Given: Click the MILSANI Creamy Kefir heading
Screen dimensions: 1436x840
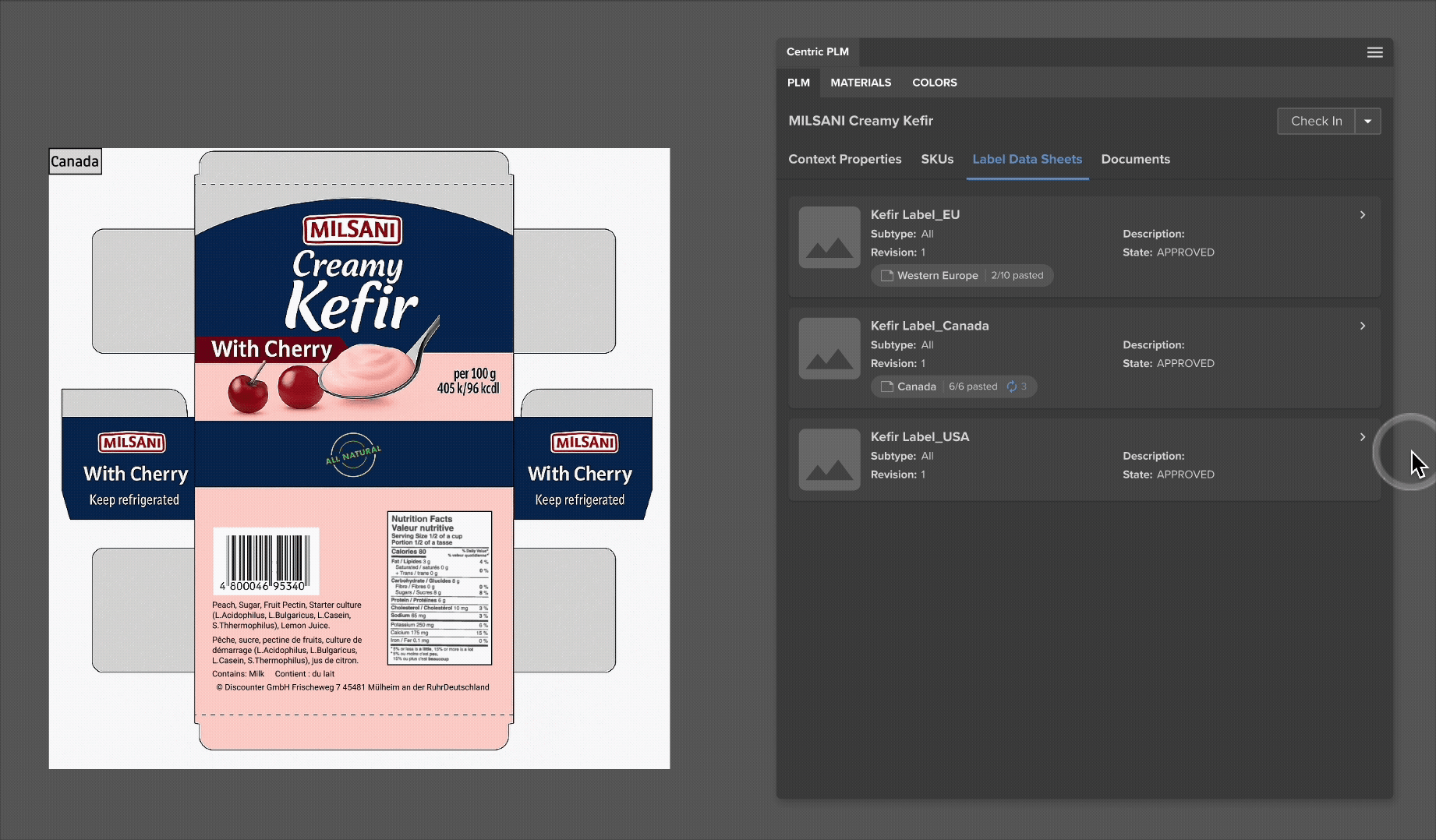Looking at the screenshot, I should tap(861, 121).
